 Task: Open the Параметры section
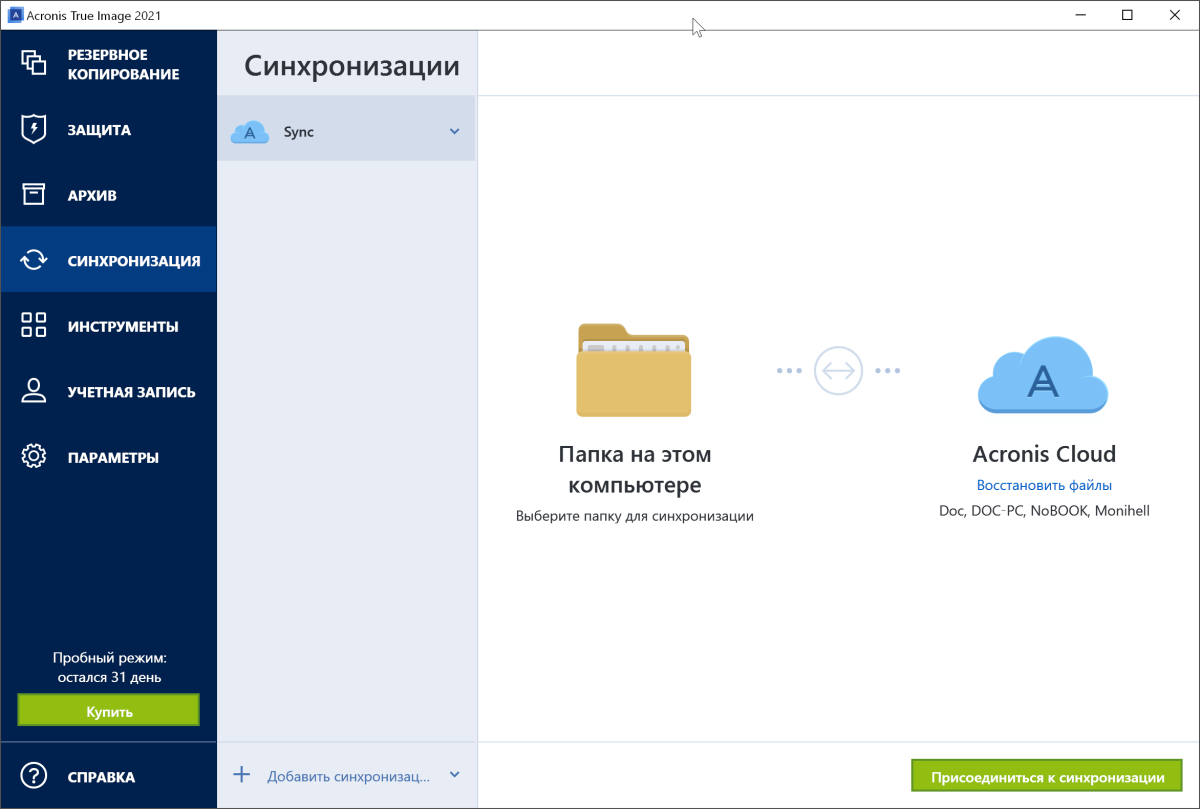click(x=108, y=457)
